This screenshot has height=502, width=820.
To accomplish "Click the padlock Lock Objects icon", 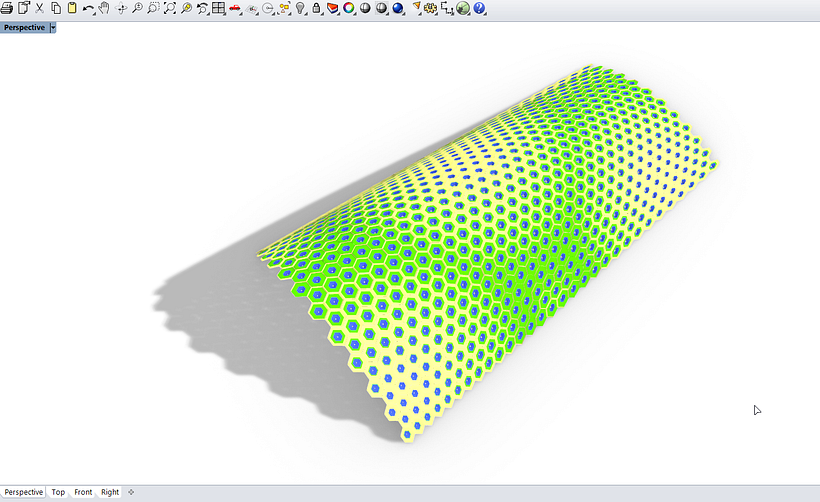I will 316,8.
